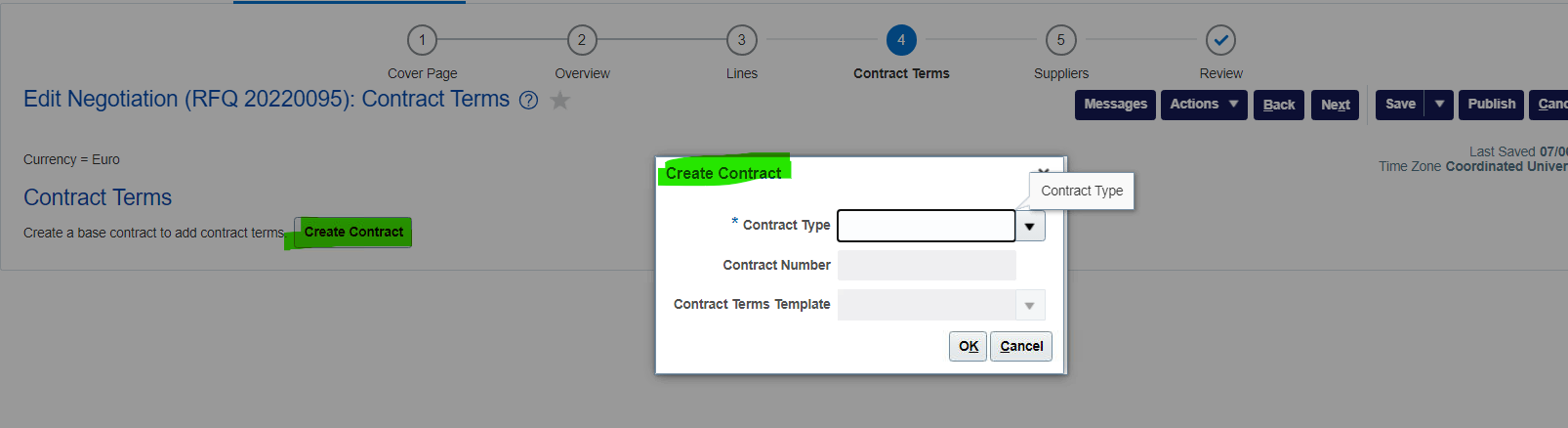The width and height of the screenshot is (1568, 428).
Task: Open the Actions menu
Action: (1204, 105)
